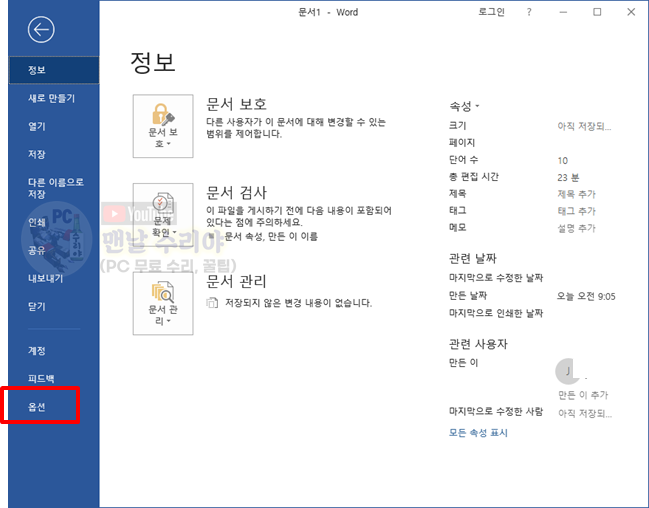Close the Word window

(631, 12)
